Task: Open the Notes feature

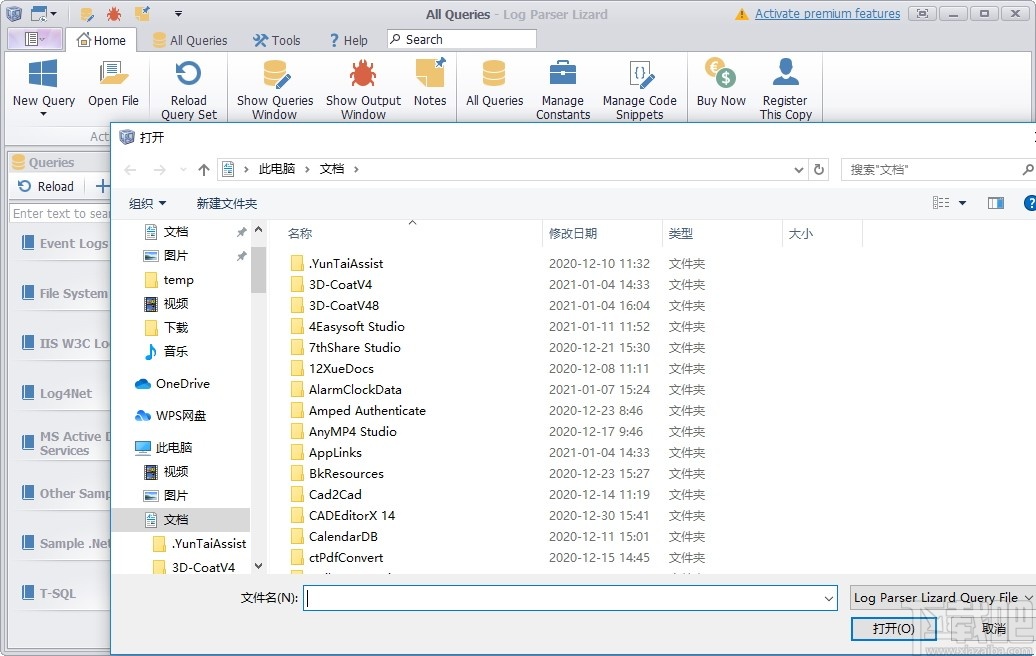Action: (x=430, y=88)
